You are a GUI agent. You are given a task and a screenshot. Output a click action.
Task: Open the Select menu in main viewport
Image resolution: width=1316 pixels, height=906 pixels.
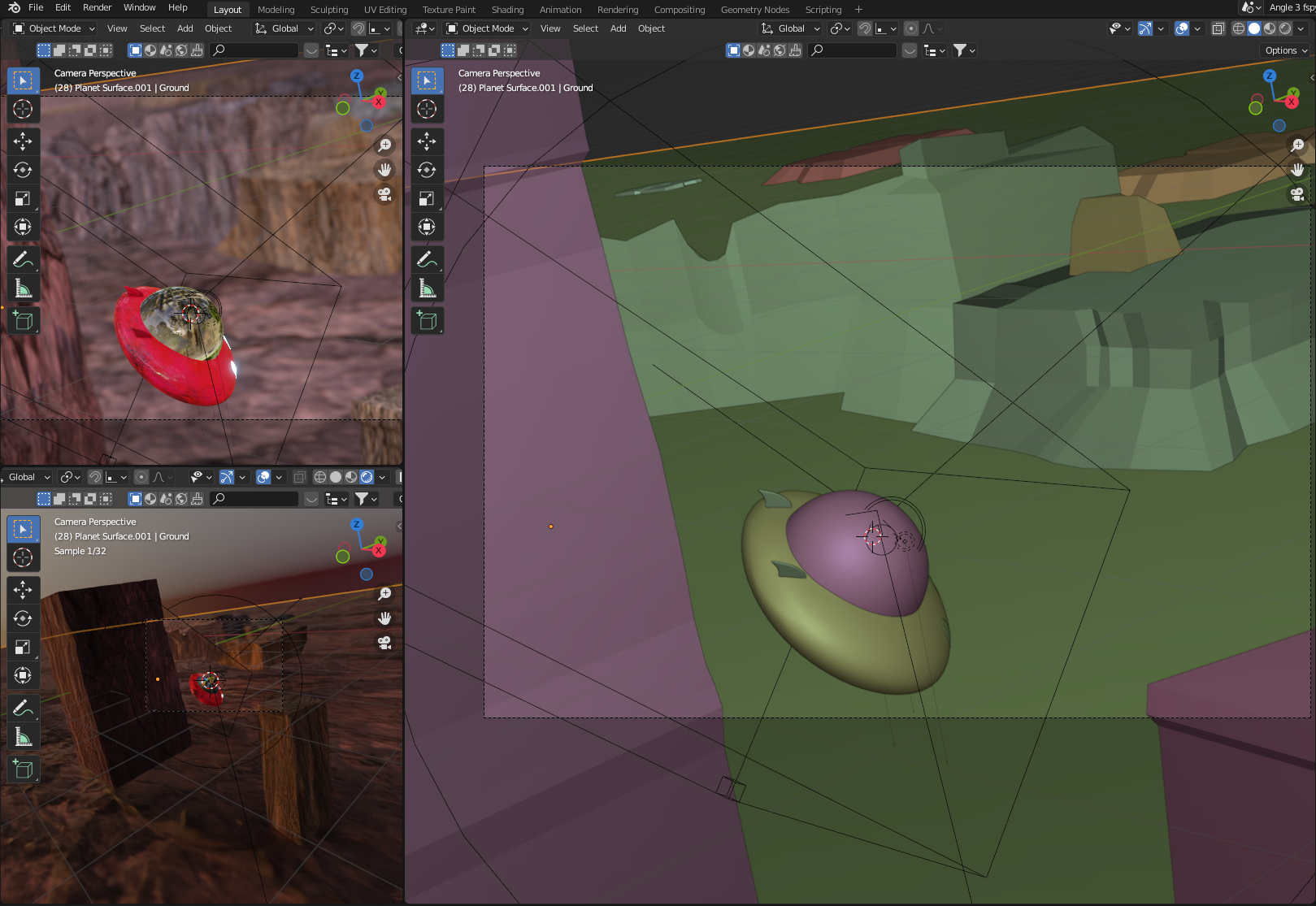pos(585,28)
